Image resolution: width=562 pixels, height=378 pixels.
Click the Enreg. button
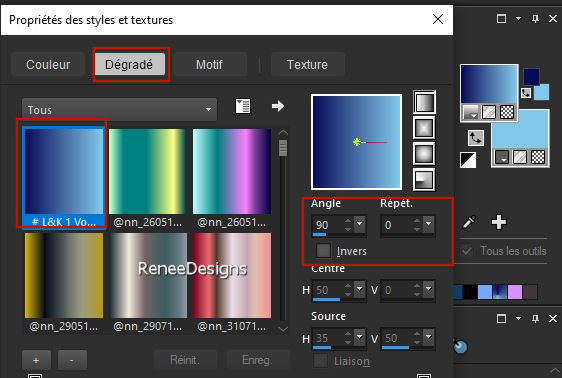257,360
